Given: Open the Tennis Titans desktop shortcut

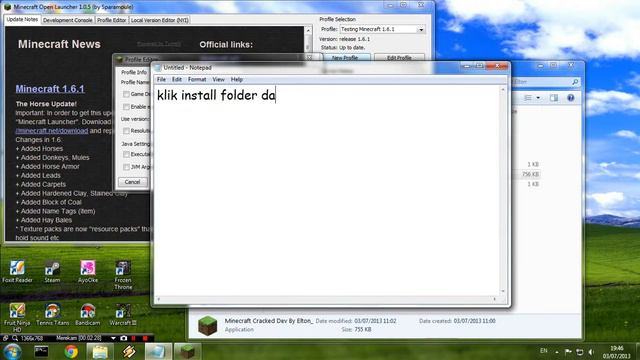Looking at the screenshot, I should pos(53,314).
